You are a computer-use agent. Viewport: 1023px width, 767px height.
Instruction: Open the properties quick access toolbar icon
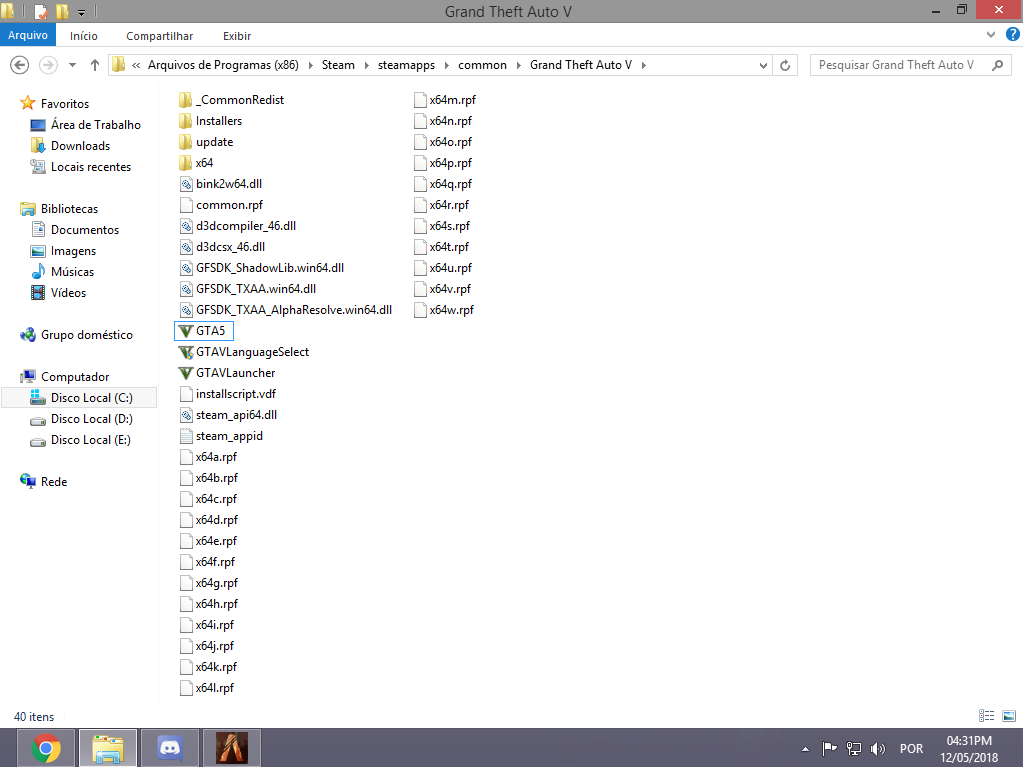tap(40, 12)
